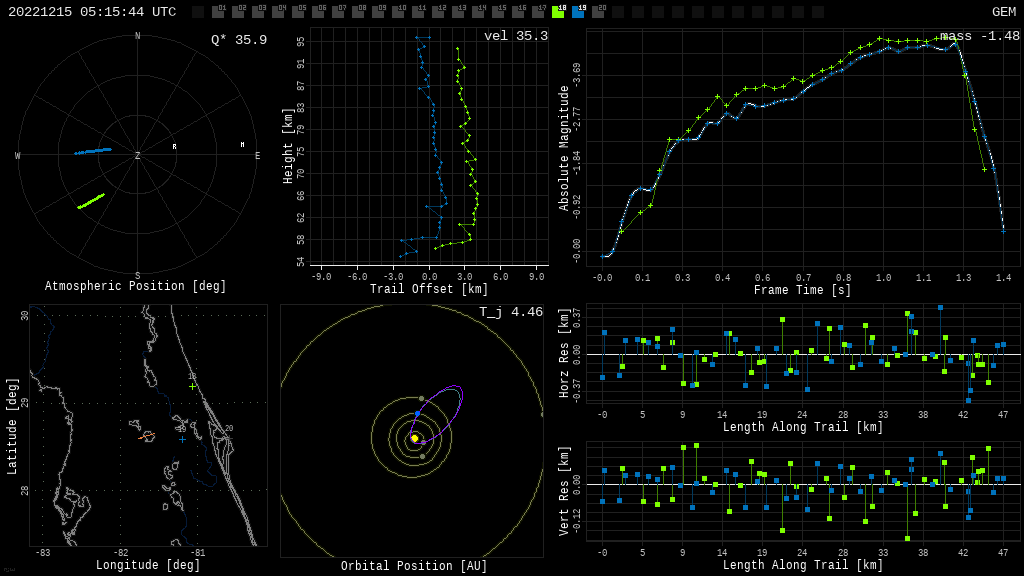Image resolution: width=1024 pixels, height=576 pixels.
Task: Click the yellow Sun dot in orbit plot
Action: [414, 438]
